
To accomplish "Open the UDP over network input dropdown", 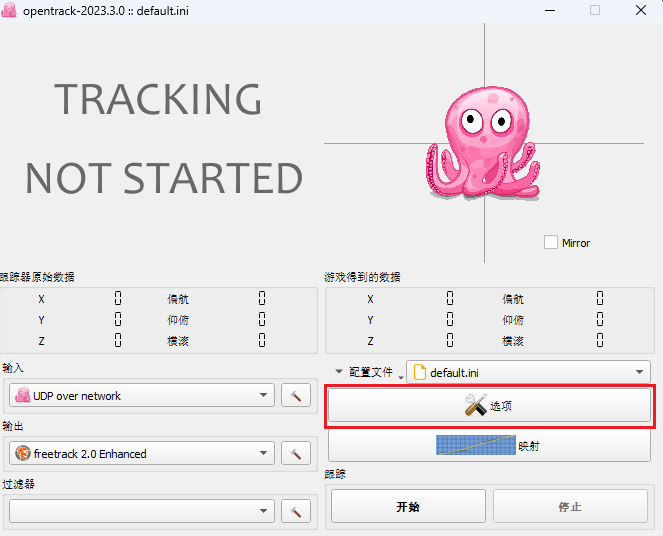I will (x=142, y=396).
